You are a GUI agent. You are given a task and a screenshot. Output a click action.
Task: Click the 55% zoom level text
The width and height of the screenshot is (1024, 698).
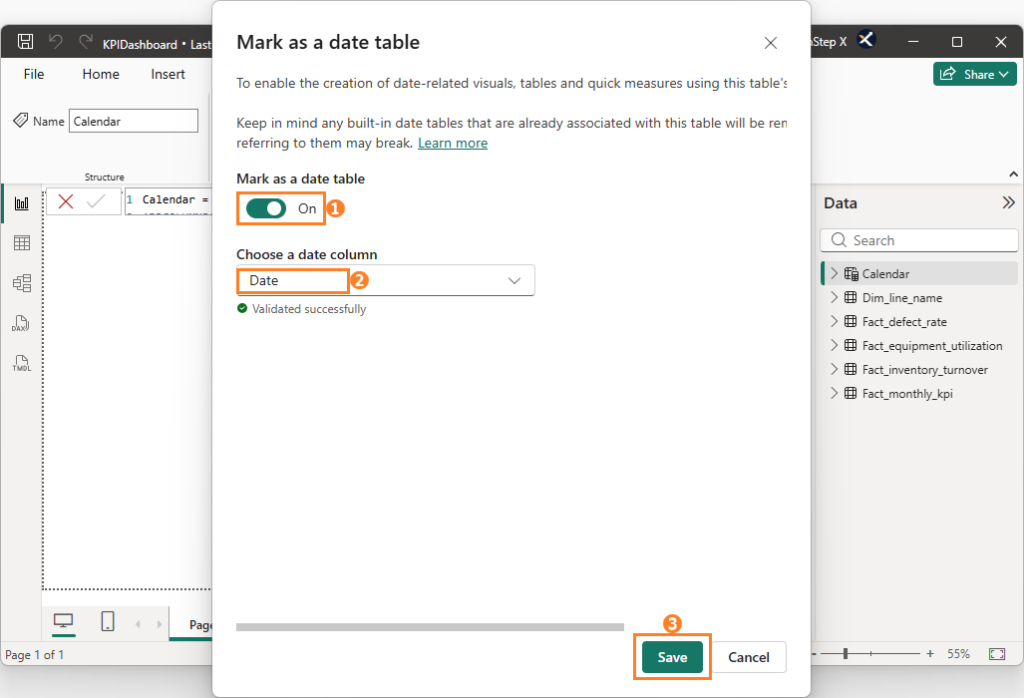point(958,654)
